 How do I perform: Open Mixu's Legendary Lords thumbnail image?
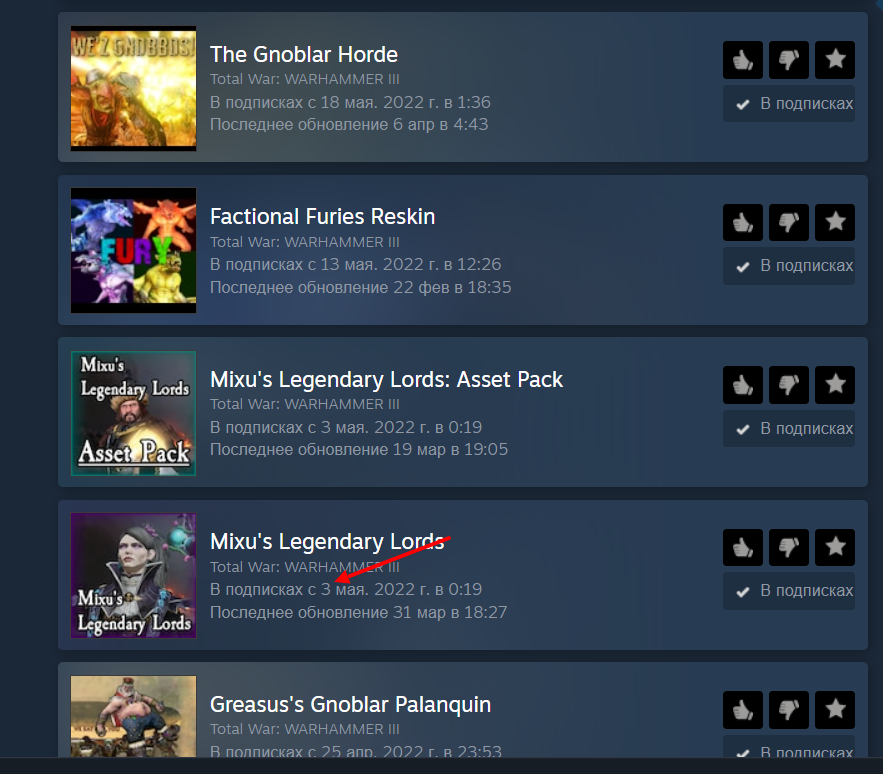(x=133, y=575)
